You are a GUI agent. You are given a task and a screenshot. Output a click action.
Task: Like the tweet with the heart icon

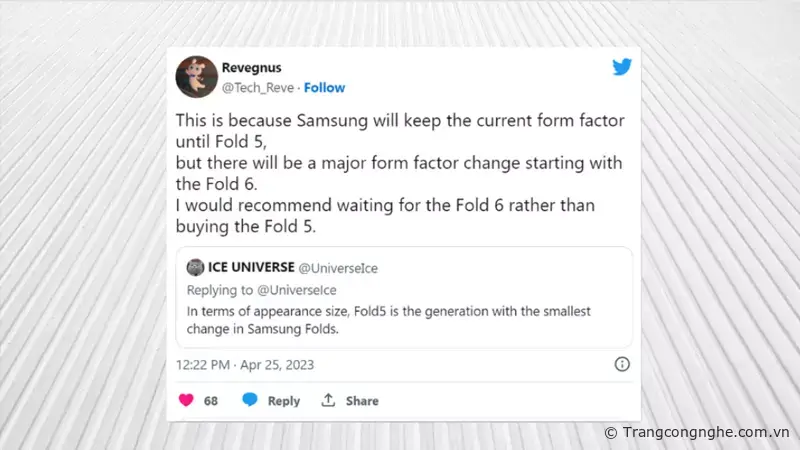pyautogui.click(x=186, y=400)
